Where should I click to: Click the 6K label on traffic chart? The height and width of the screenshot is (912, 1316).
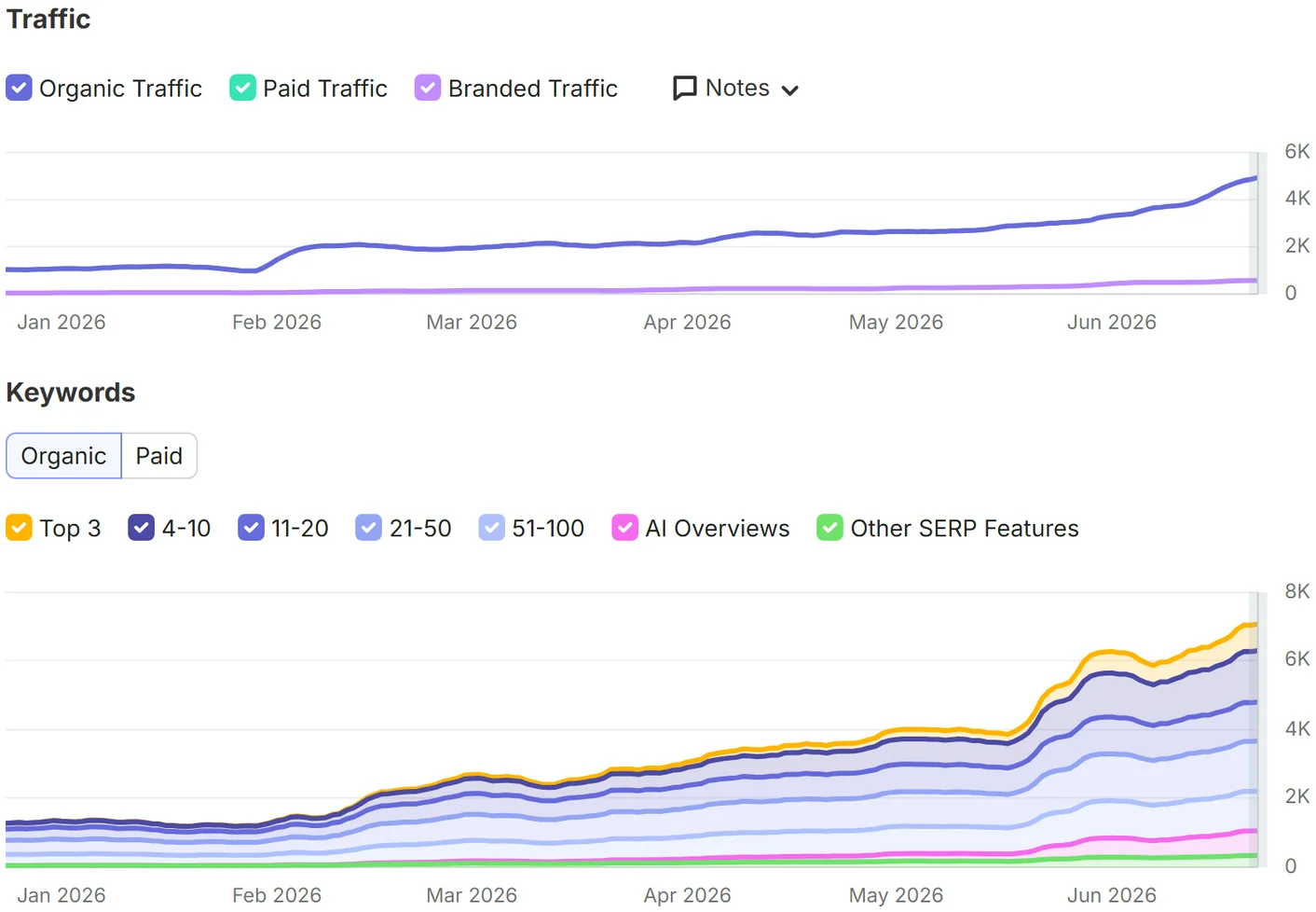pyautogui.click(x=1296, y=151)
